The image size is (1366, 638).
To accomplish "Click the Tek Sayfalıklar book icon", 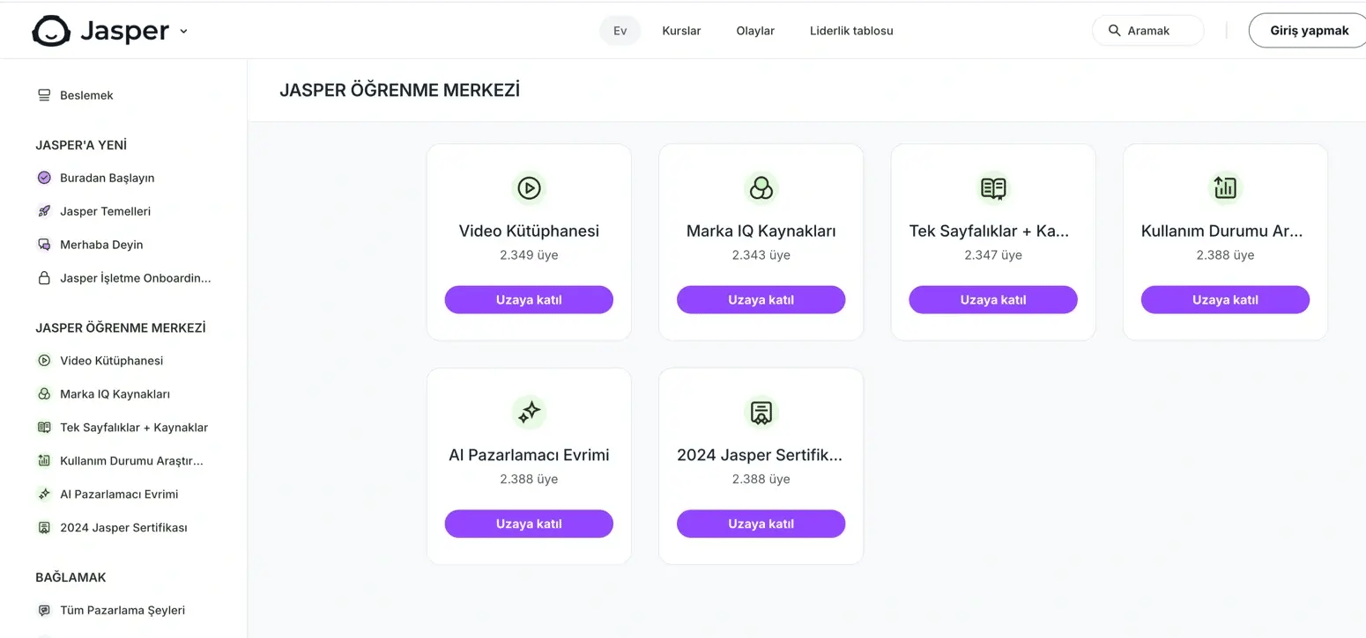I will 993,188.
